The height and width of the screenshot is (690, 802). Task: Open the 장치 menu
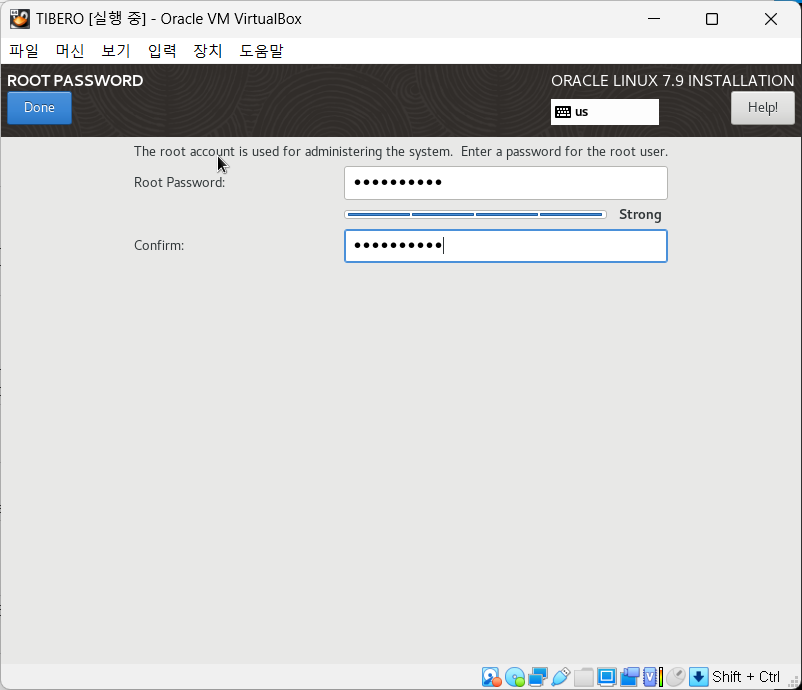[x=208, y=51]
